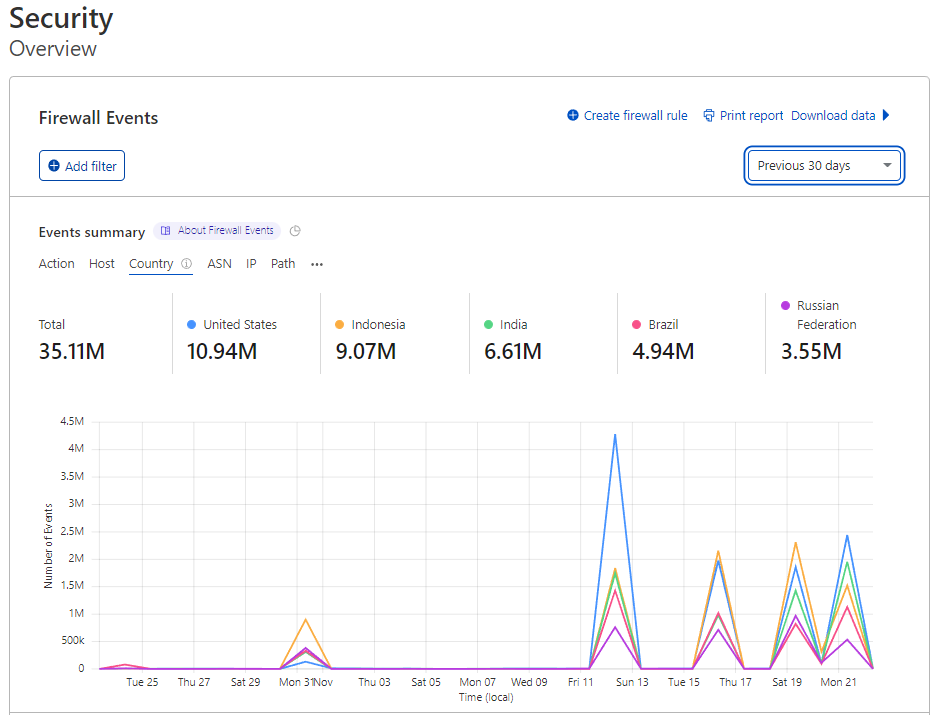Click the tallest United States peak on chart
Viewport: 950px width, 715px height.
pyautogui.click(x=615, y=435)
